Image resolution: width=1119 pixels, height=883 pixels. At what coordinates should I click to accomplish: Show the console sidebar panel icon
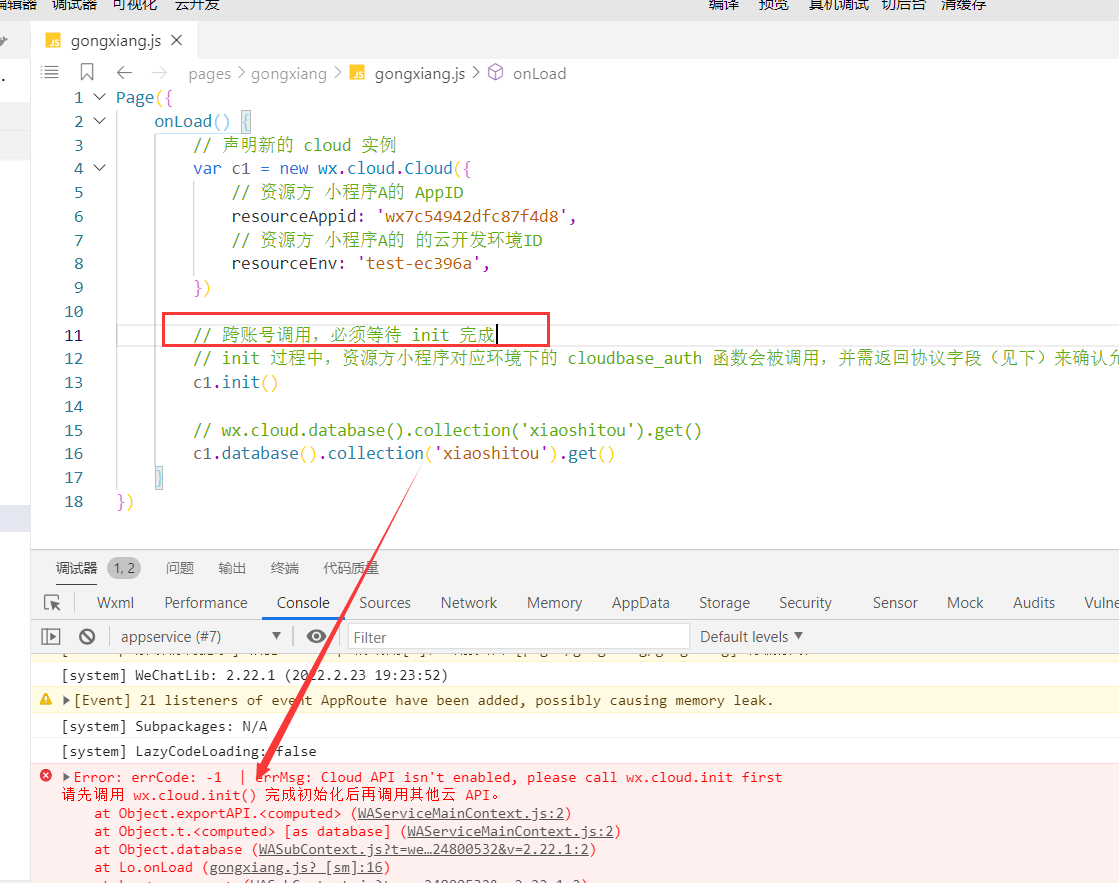click(x=51, y=636)
